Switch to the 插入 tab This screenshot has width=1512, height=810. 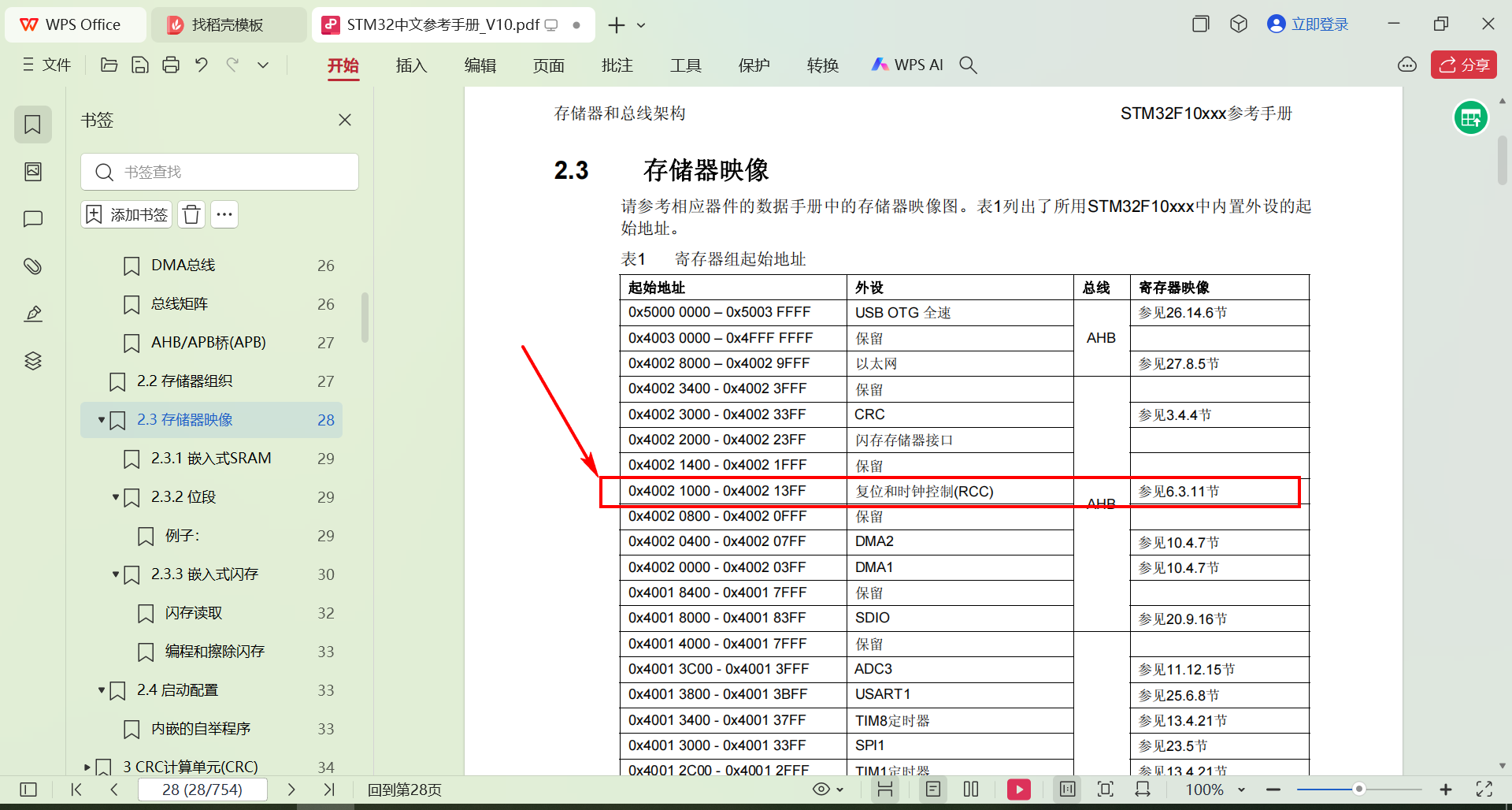pyautogui.click(x=411, y=65)
